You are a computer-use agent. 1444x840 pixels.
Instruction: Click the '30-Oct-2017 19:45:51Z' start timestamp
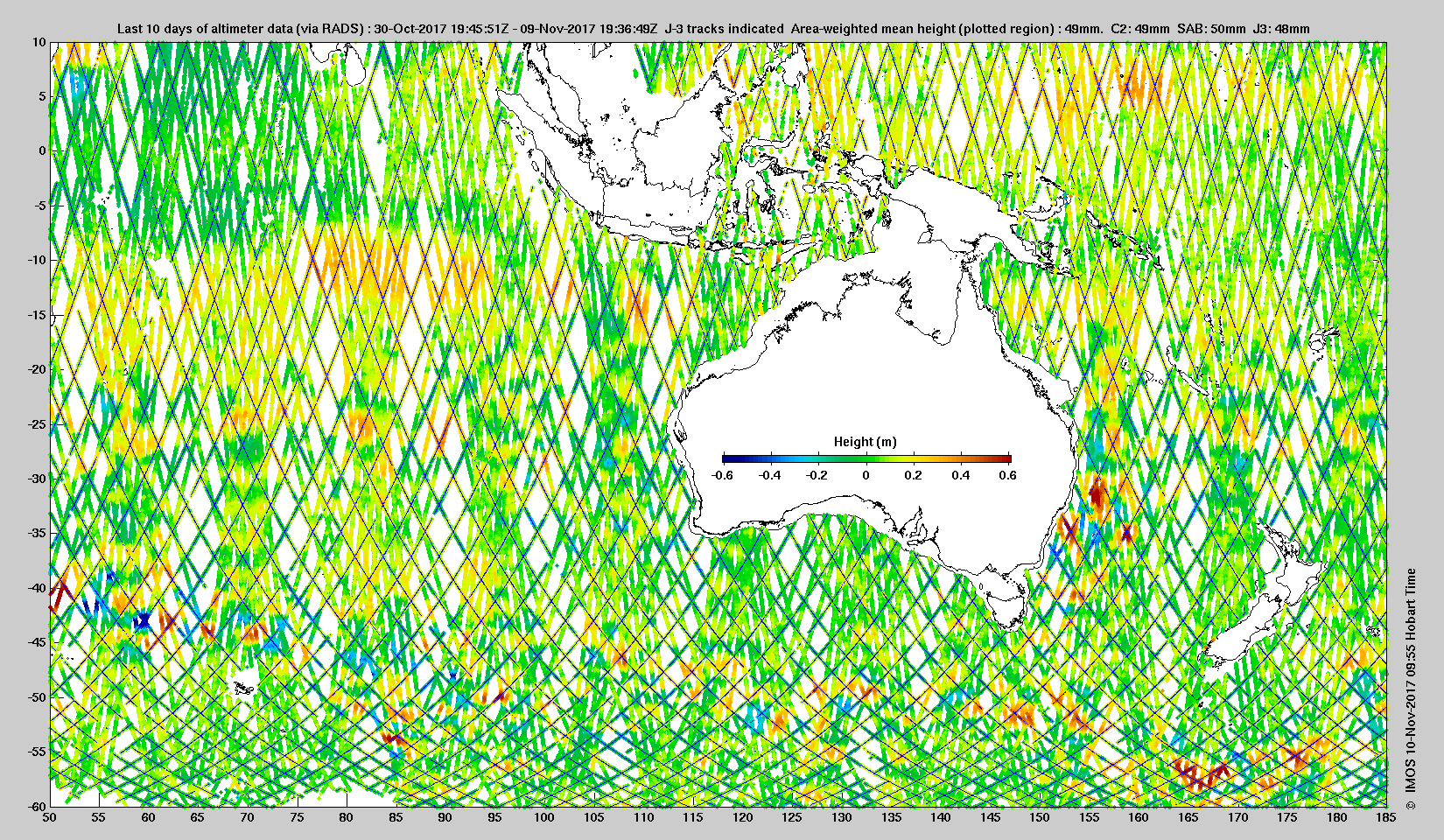pos(439,29)
